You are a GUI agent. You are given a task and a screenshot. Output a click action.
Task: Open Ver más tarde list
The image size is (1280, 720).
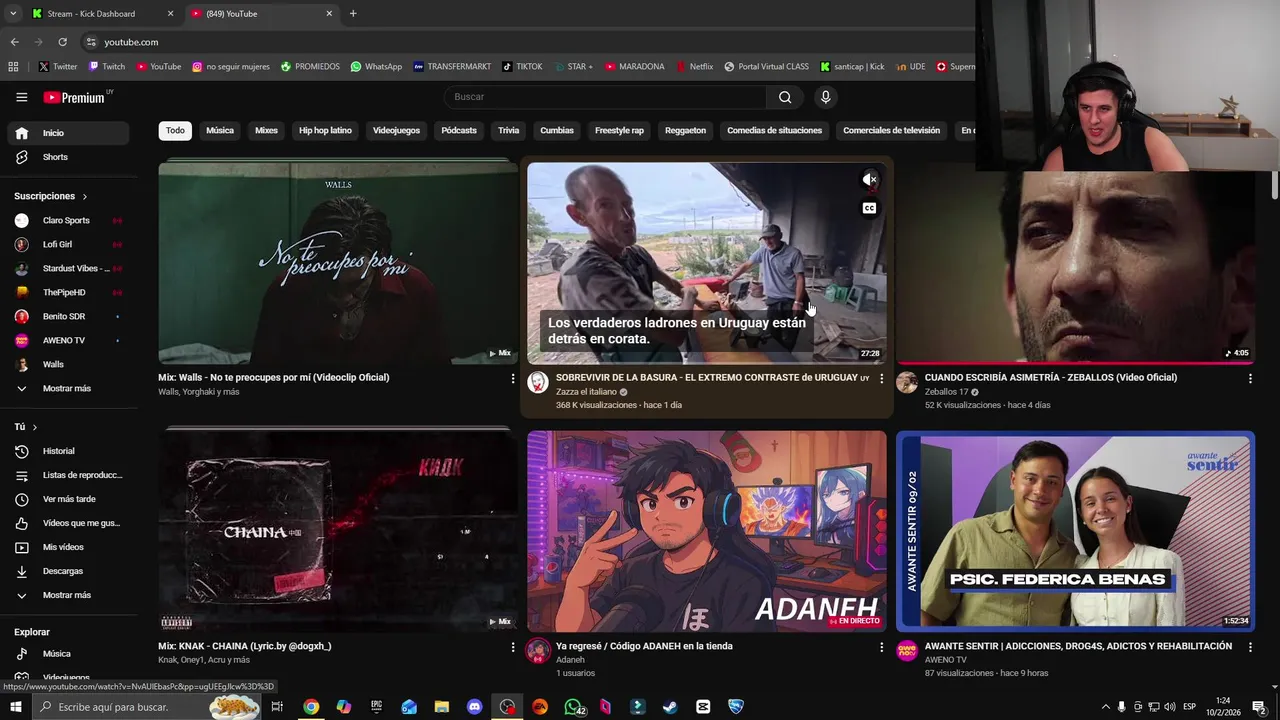coord(68,499)
